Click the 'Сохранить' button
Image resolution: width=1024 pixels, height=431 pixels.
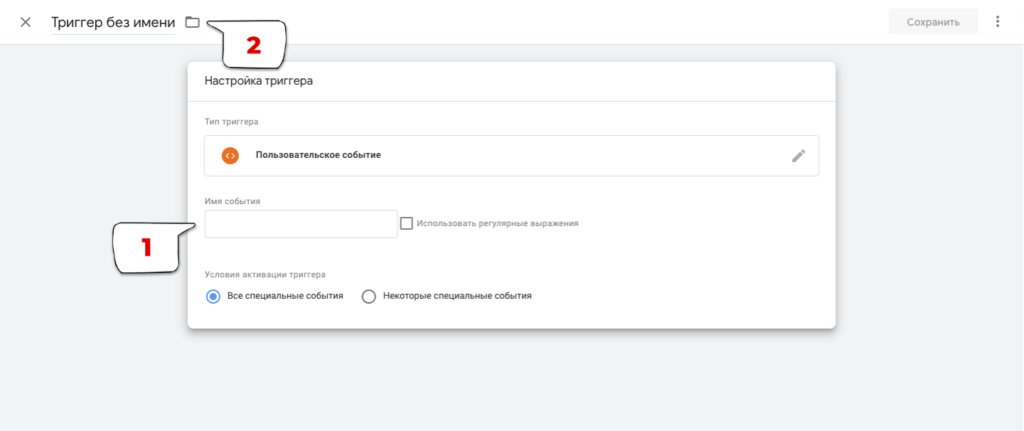933,22
